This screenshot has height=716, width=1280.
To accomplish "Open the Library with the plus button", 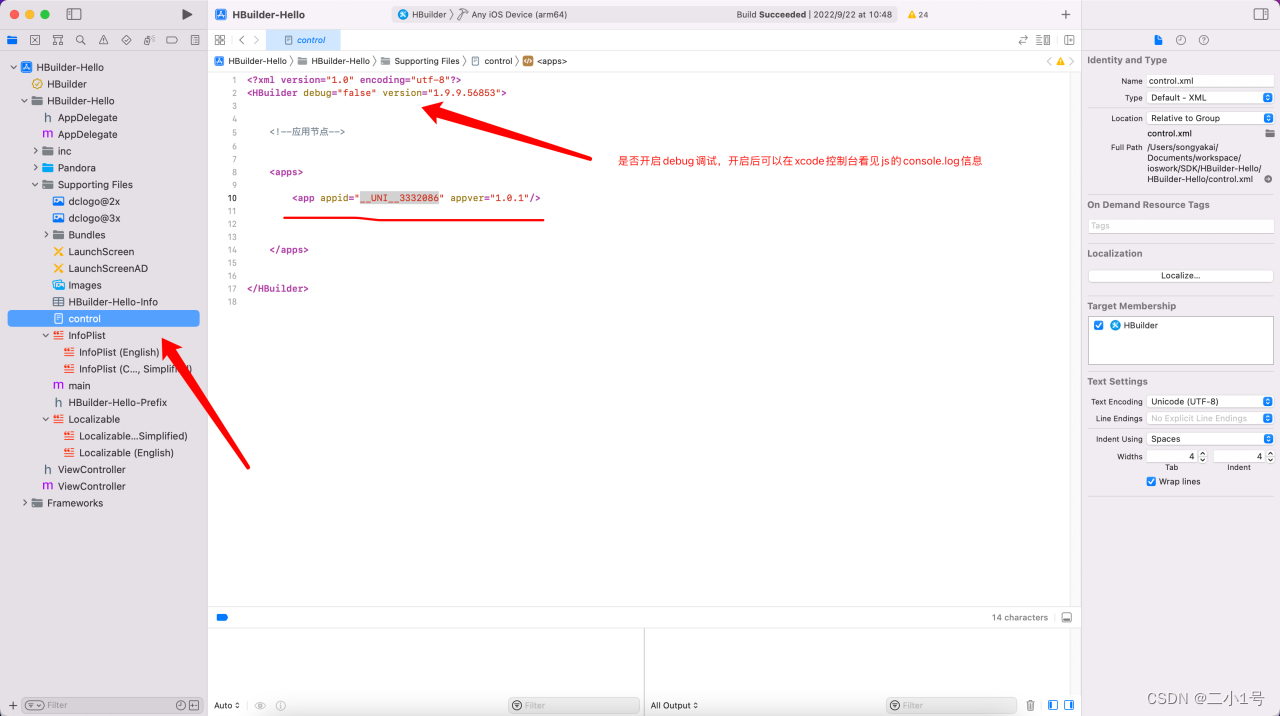I will point(1066,15).
